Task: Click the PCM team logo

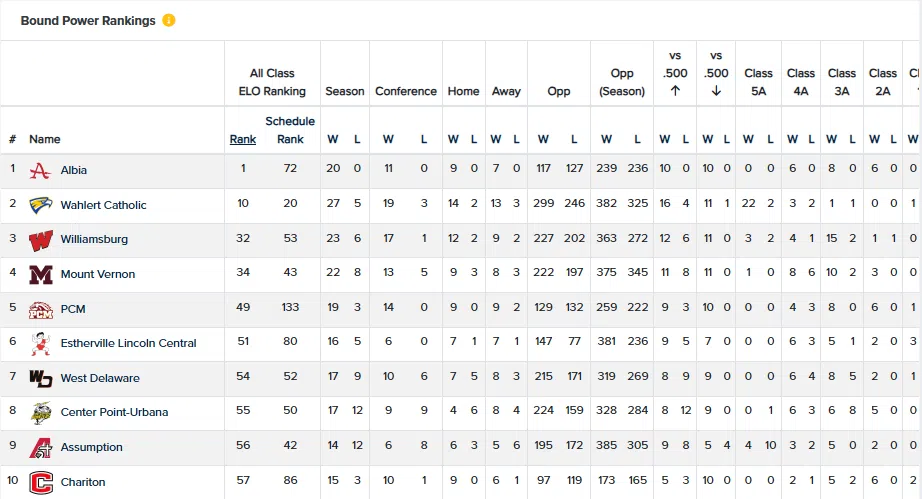Action: (x=40, y=309)
